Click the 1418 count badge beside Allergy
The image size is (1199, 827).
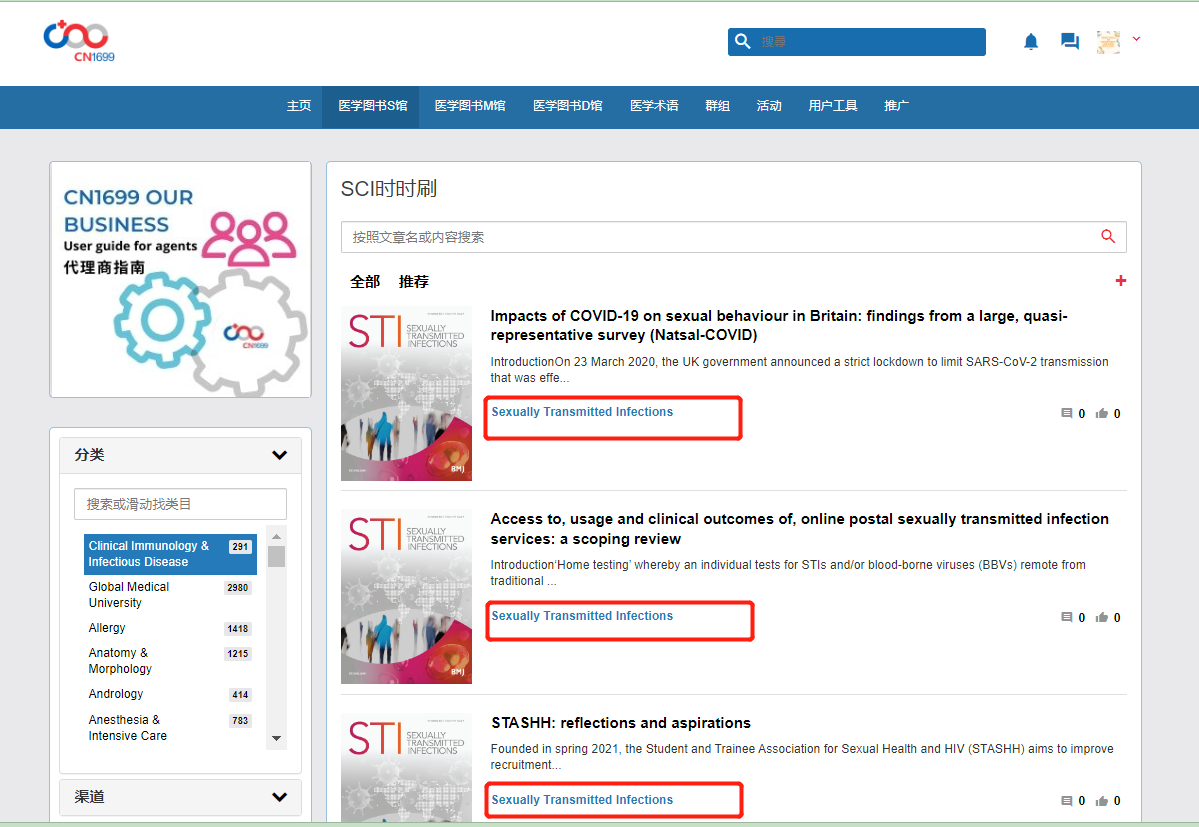tap(238, 629)
